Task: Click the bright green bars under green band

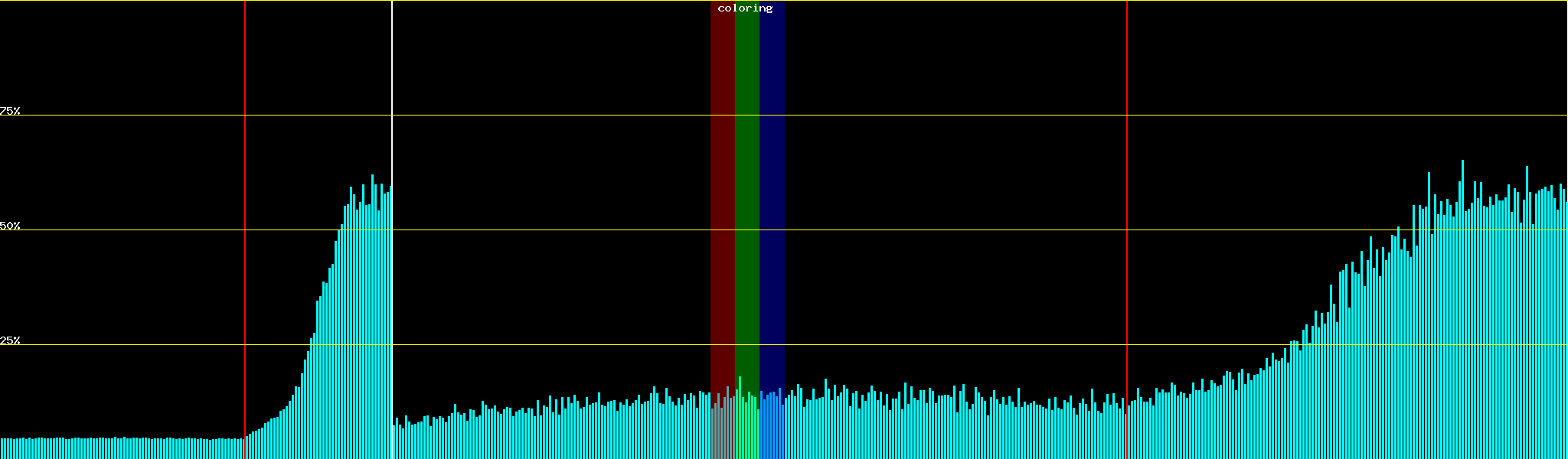Action: 746,428
